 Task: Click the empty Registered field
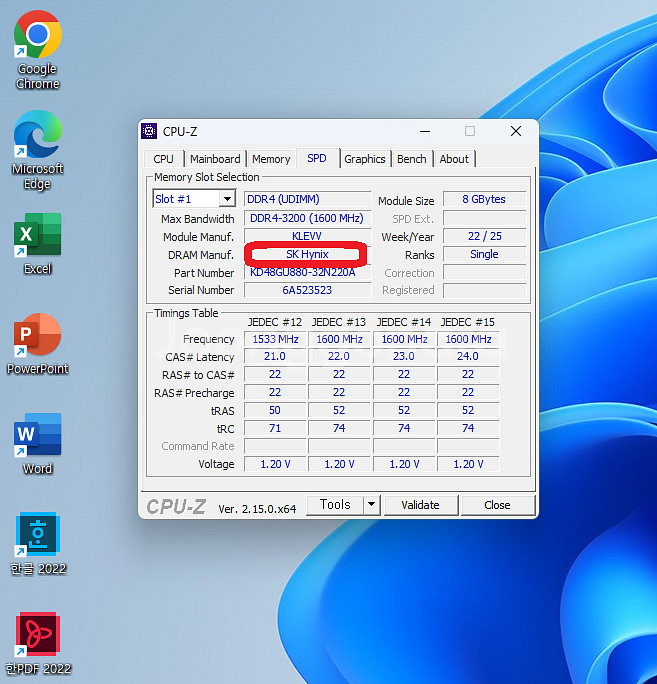coord(484,290)
